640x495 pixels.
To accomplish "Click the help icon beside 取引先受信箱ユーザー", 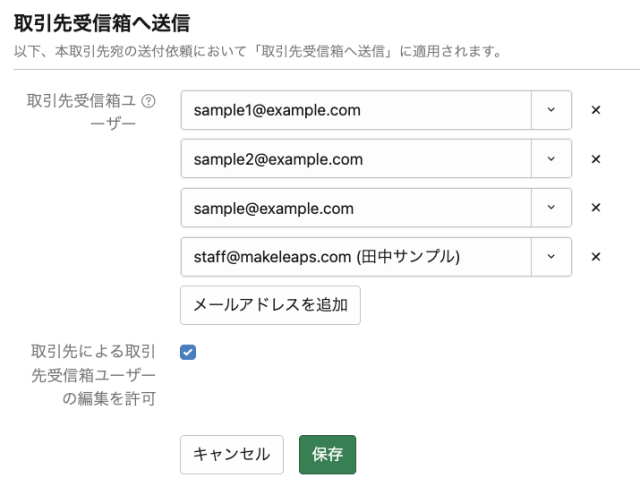I will pos(150,101).
